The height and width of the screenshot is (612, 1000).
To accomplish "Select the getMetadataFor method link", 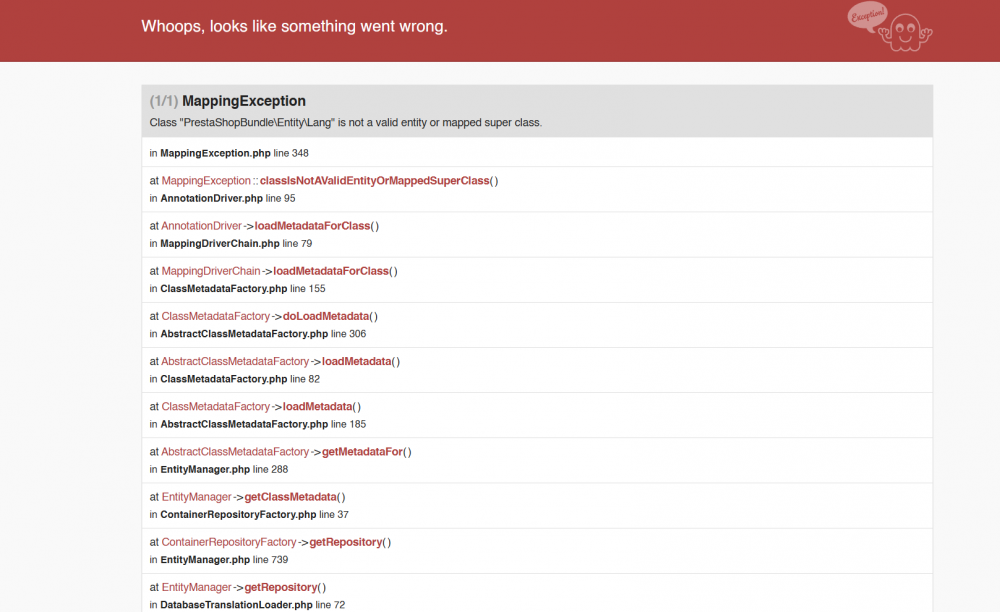I will 362,452.
